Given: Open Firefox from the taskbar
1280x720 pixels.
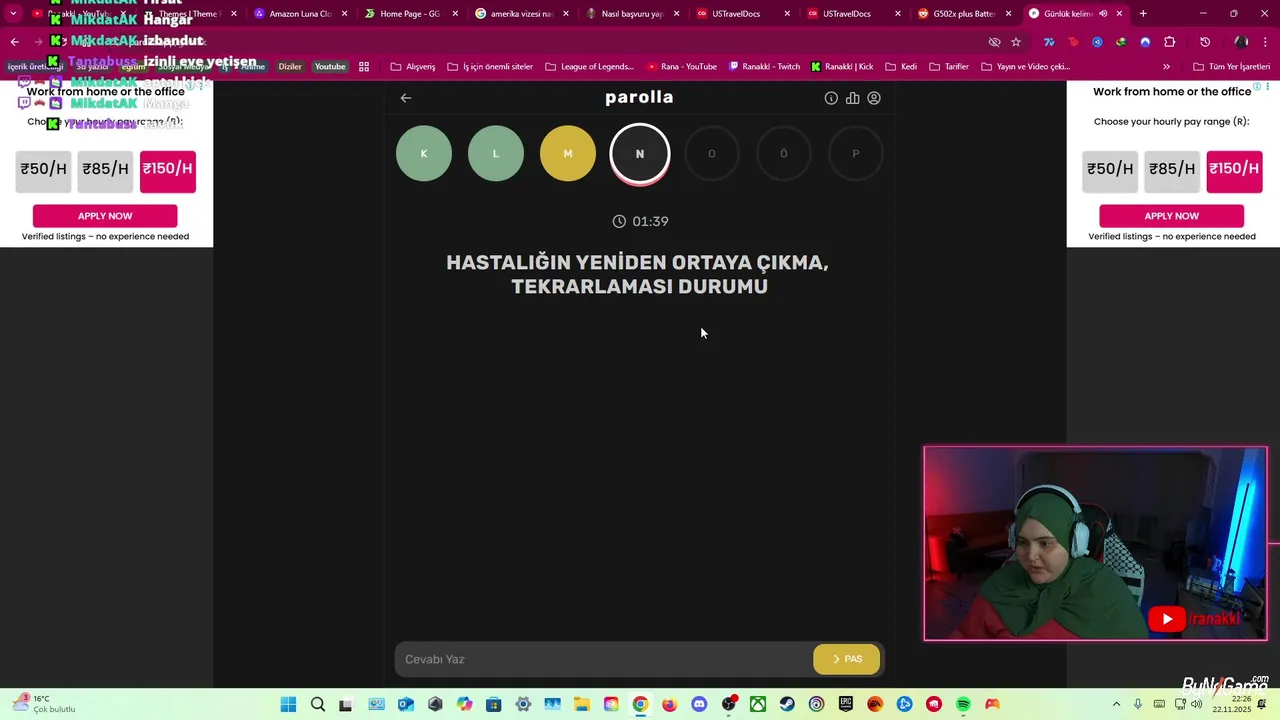Looking at the screenshot, I should click(x=670, y=705).
